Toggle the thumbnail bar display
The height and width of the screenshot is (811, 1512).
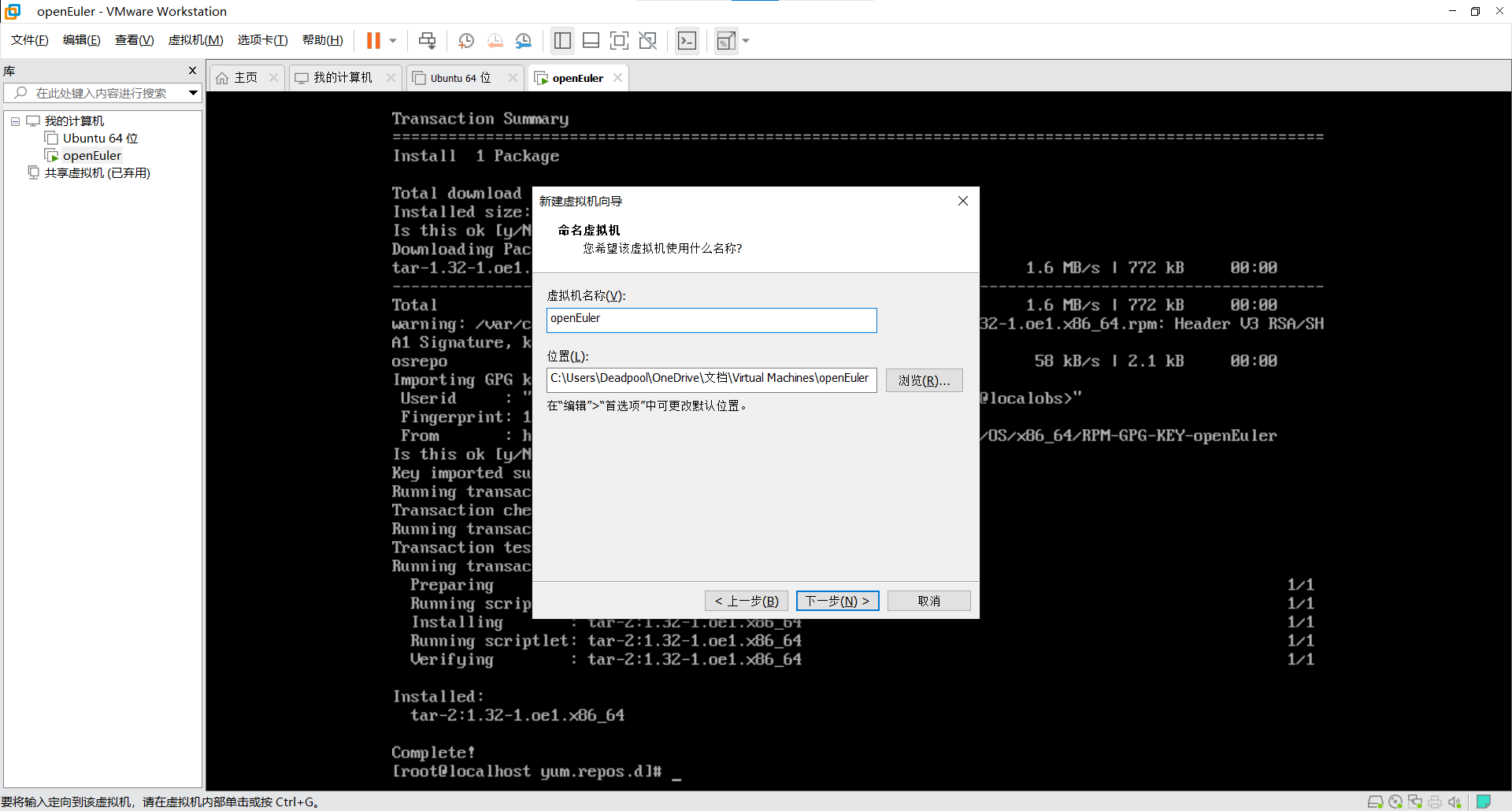[591, 40]
